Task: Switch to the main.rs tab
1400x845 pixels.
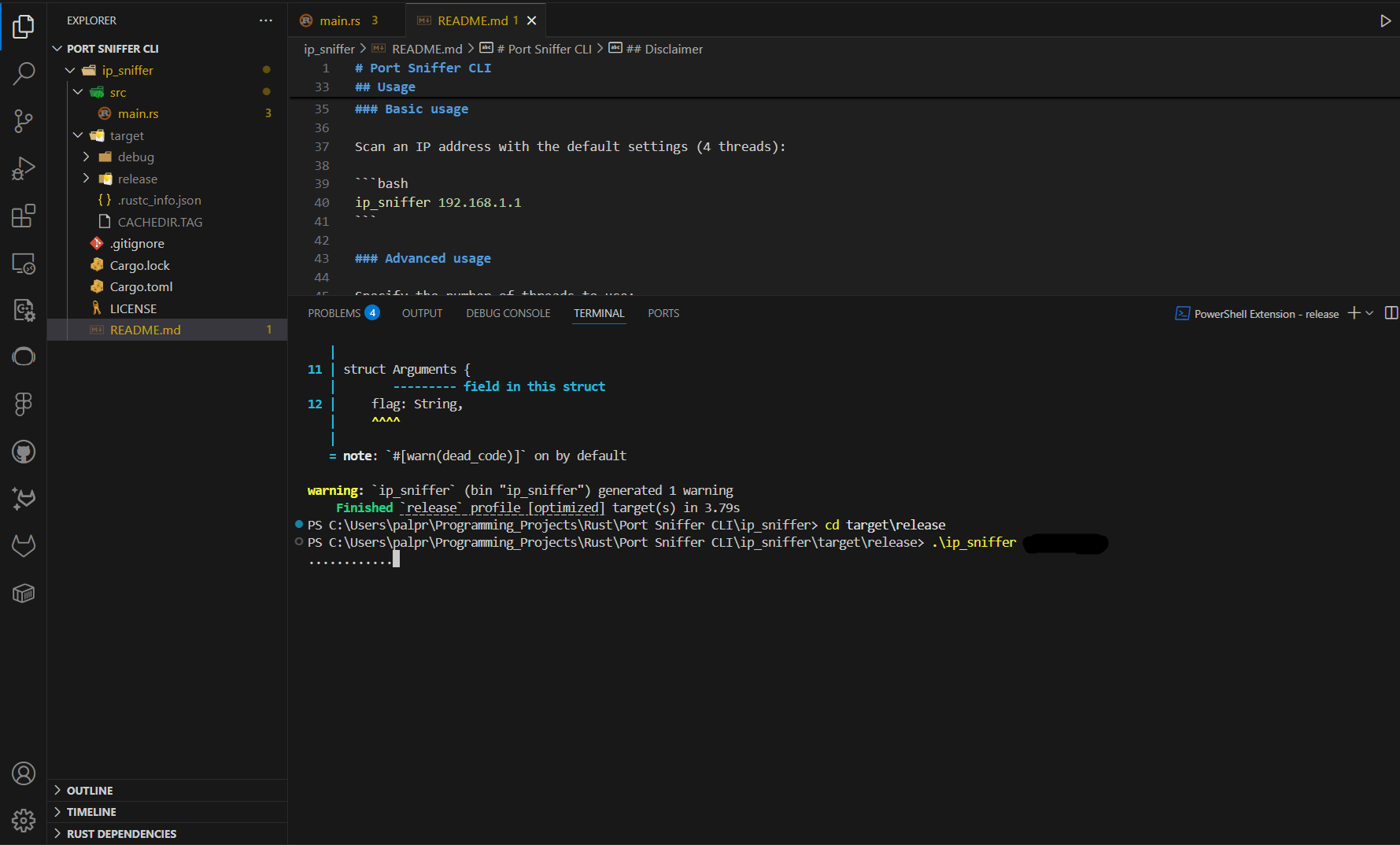Action: pos(339,20)
